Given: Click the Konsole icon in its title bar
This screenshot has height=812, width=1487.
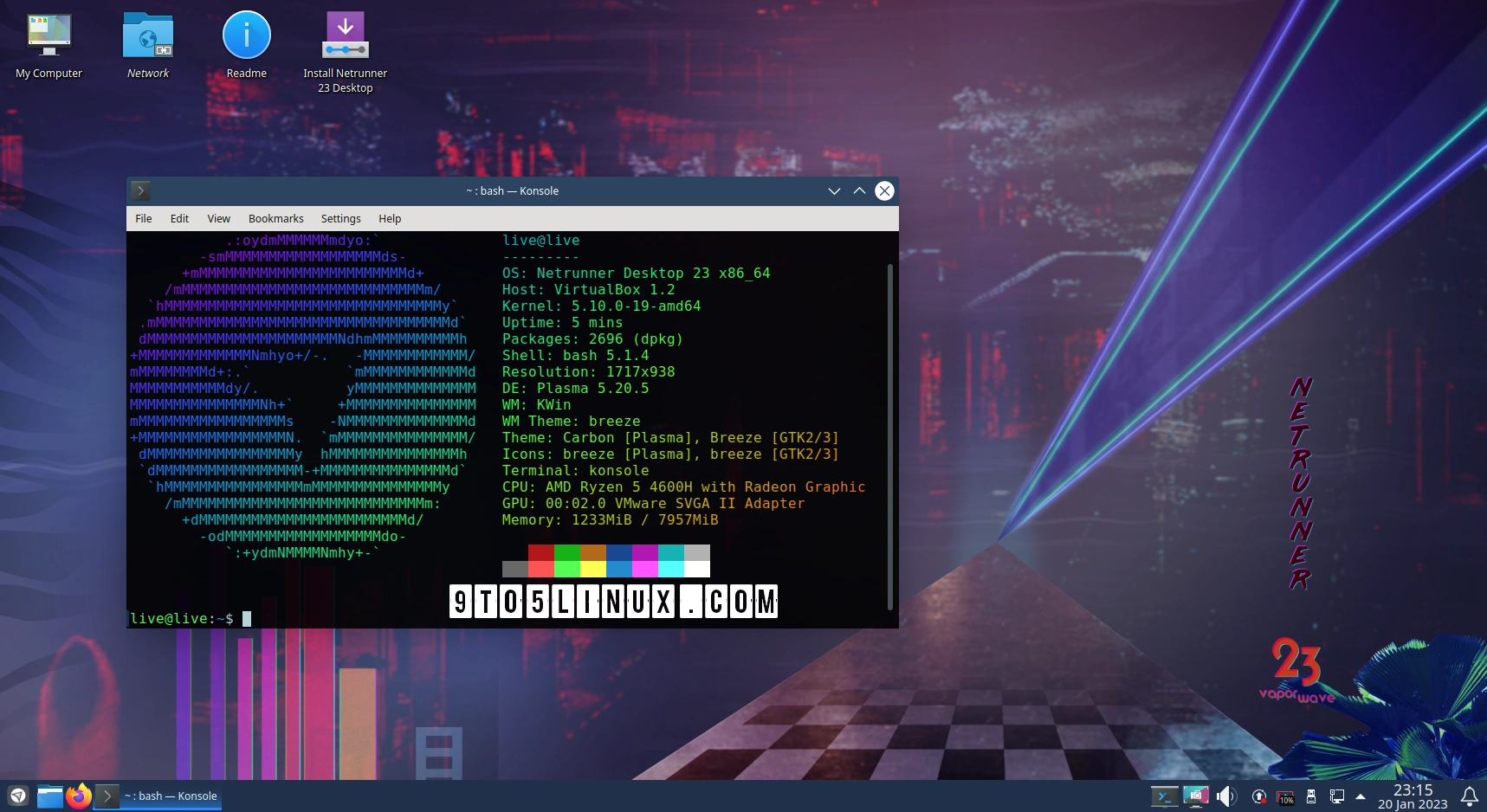Looking at the screenshot, I should coord(140,190).
